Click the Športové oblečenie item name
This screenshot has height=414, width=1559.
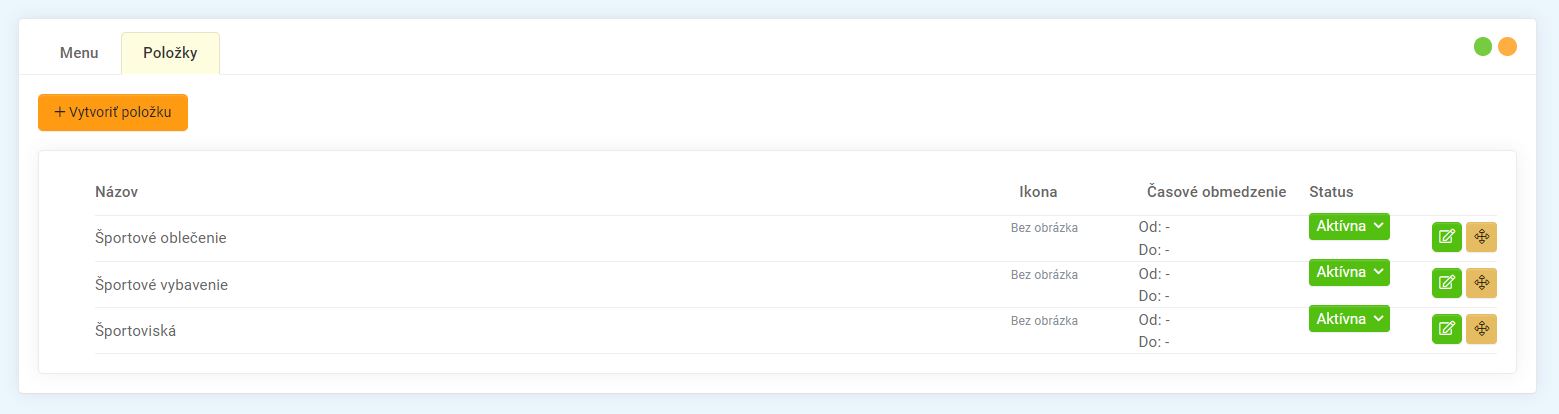tap(160, 238)
